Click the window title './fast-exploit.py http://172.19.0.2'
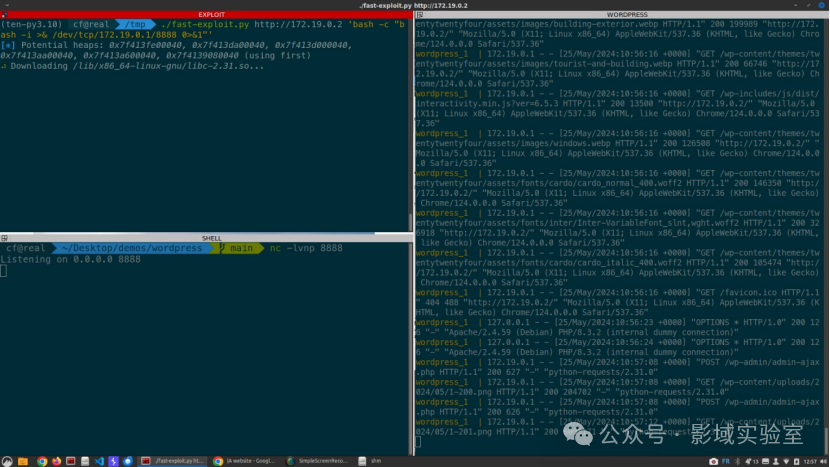 click(x=413, y=5)
